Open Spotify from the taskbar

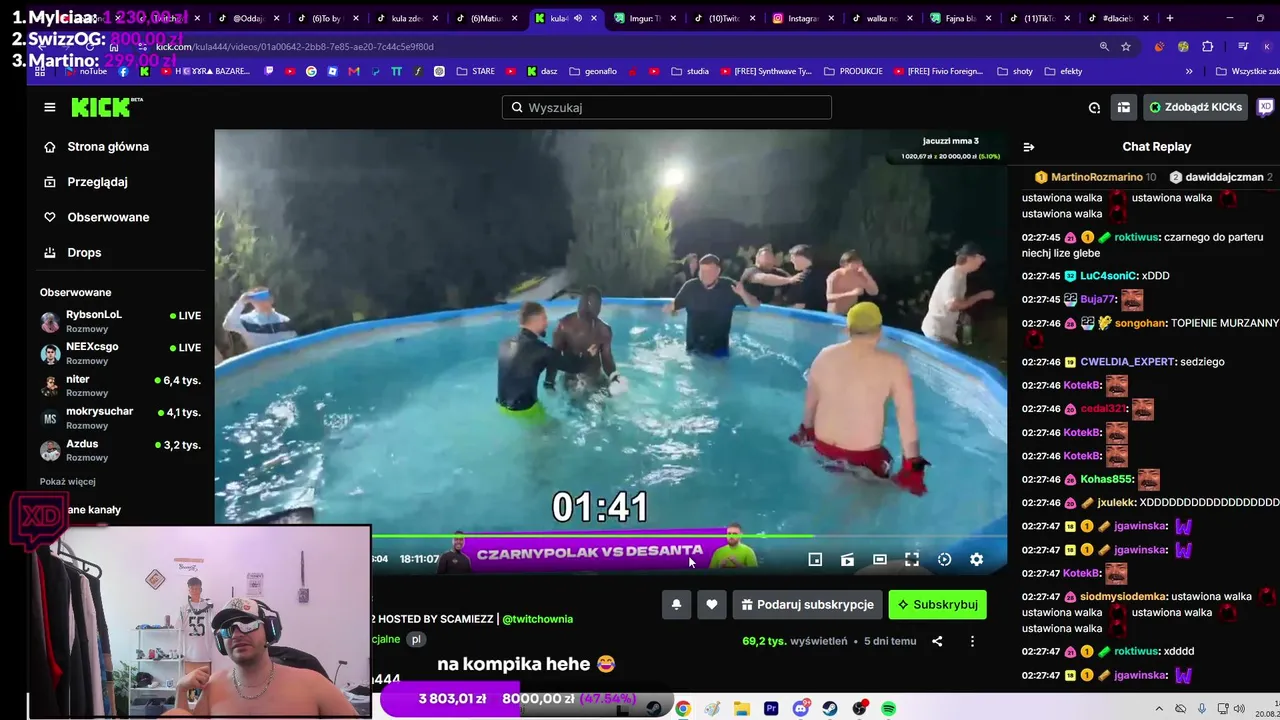[889, 709]
